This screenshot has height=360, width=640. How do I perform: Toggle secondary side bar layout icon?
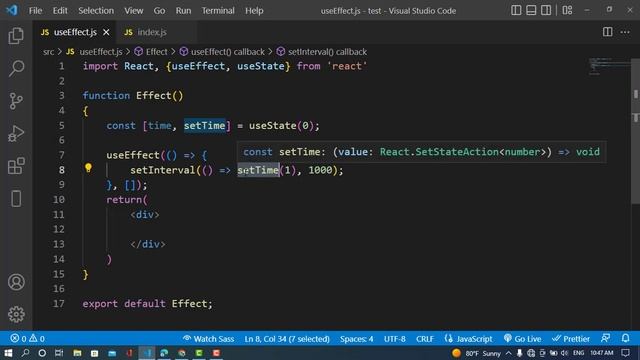[x=546, y=10]
